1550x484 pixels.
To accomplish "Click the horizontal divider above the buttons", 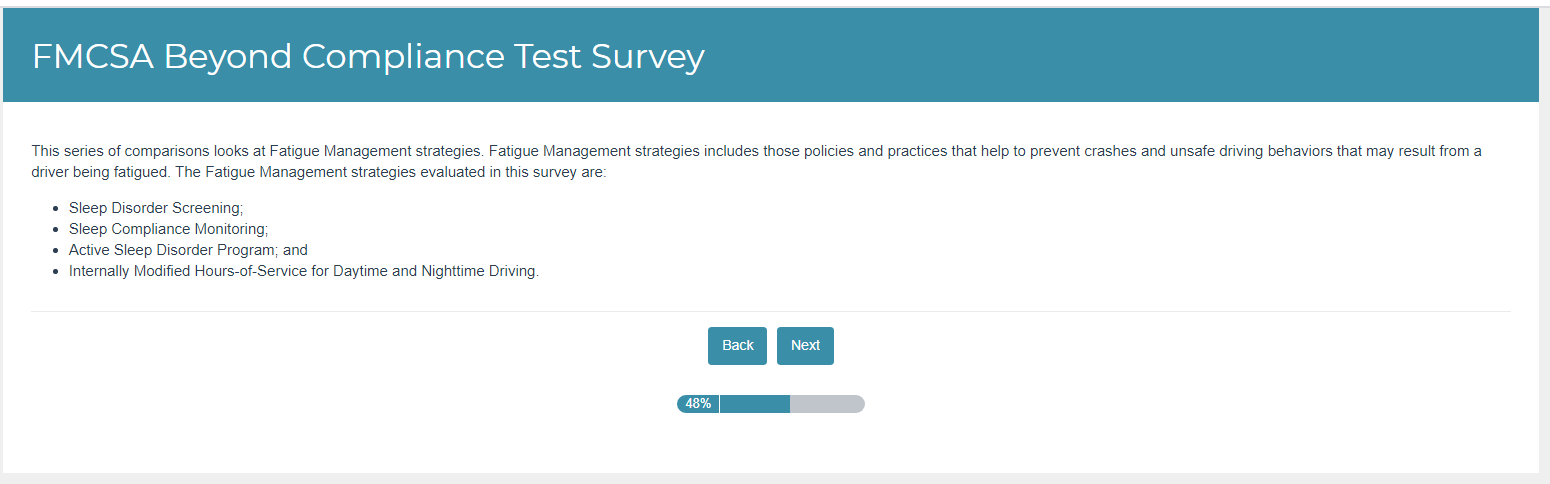I will pyautogui.click(x=770, y=312).
